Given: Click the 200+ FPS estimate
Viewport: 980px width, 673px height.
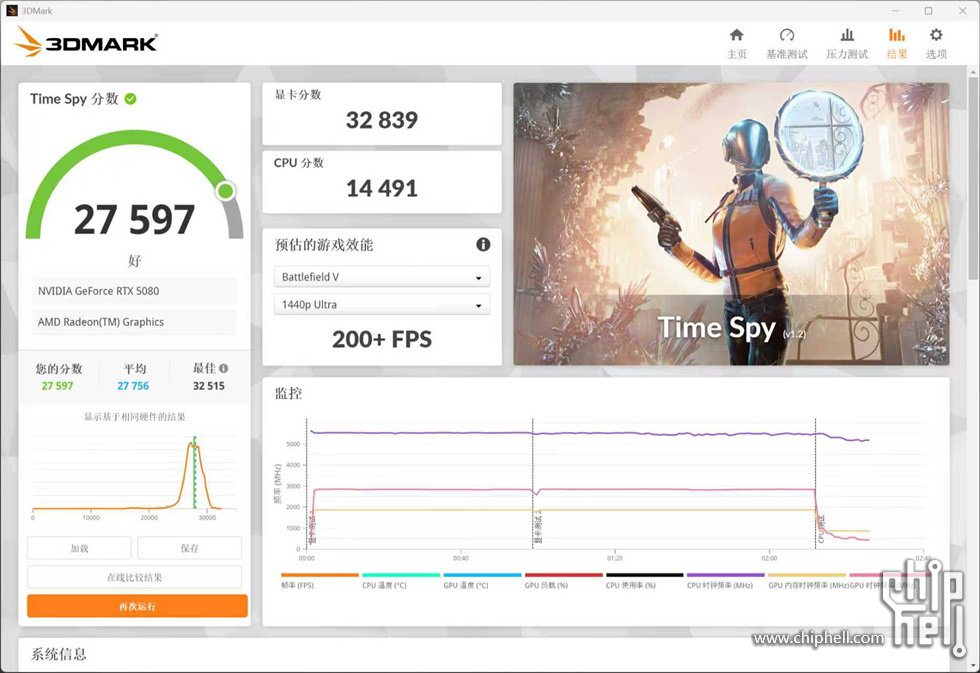Looking at the screenshot, I should tap(382, 339).
